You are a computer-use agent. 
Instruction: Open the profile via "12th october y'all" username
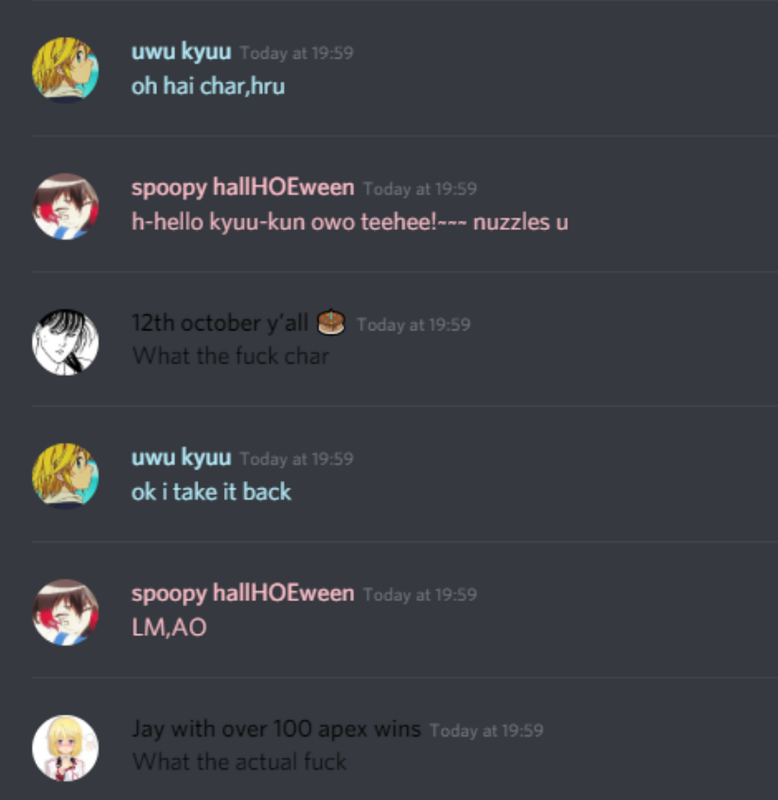(220, 323)
